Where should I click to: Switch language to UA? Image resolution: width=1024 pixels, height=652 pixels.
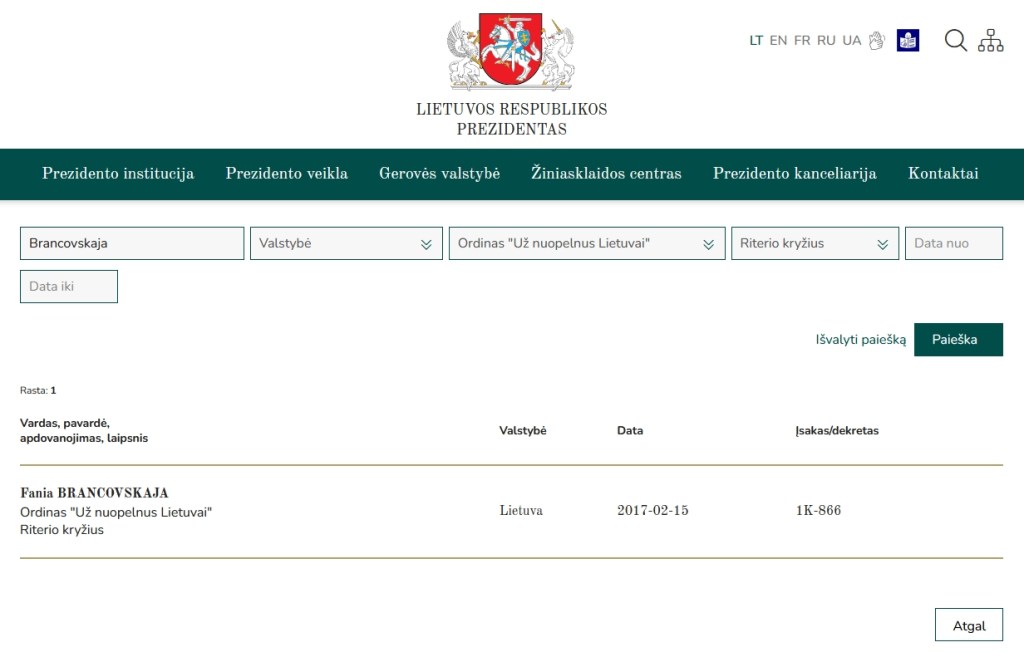[x=851, y=41]
